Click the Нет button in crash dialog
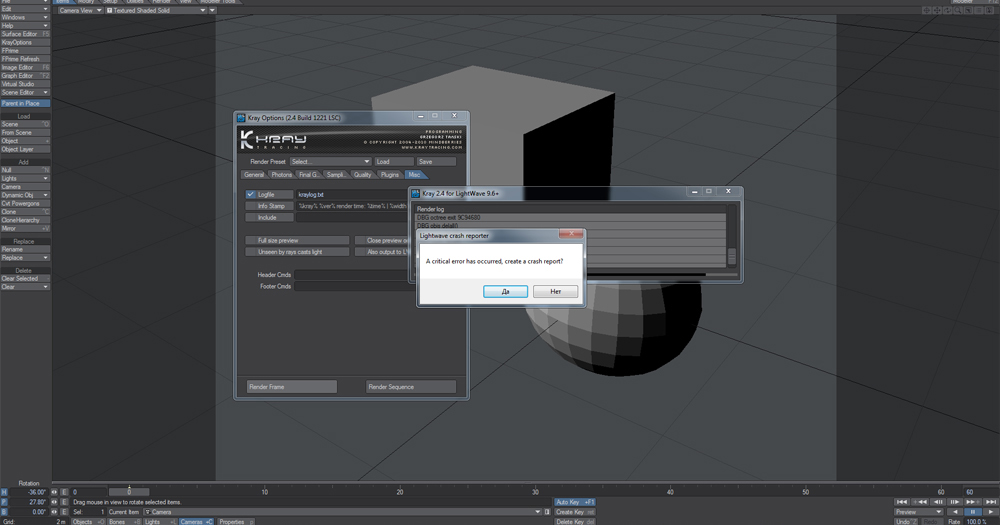Viewport: 1000px width, 525px height. (555, 291)
